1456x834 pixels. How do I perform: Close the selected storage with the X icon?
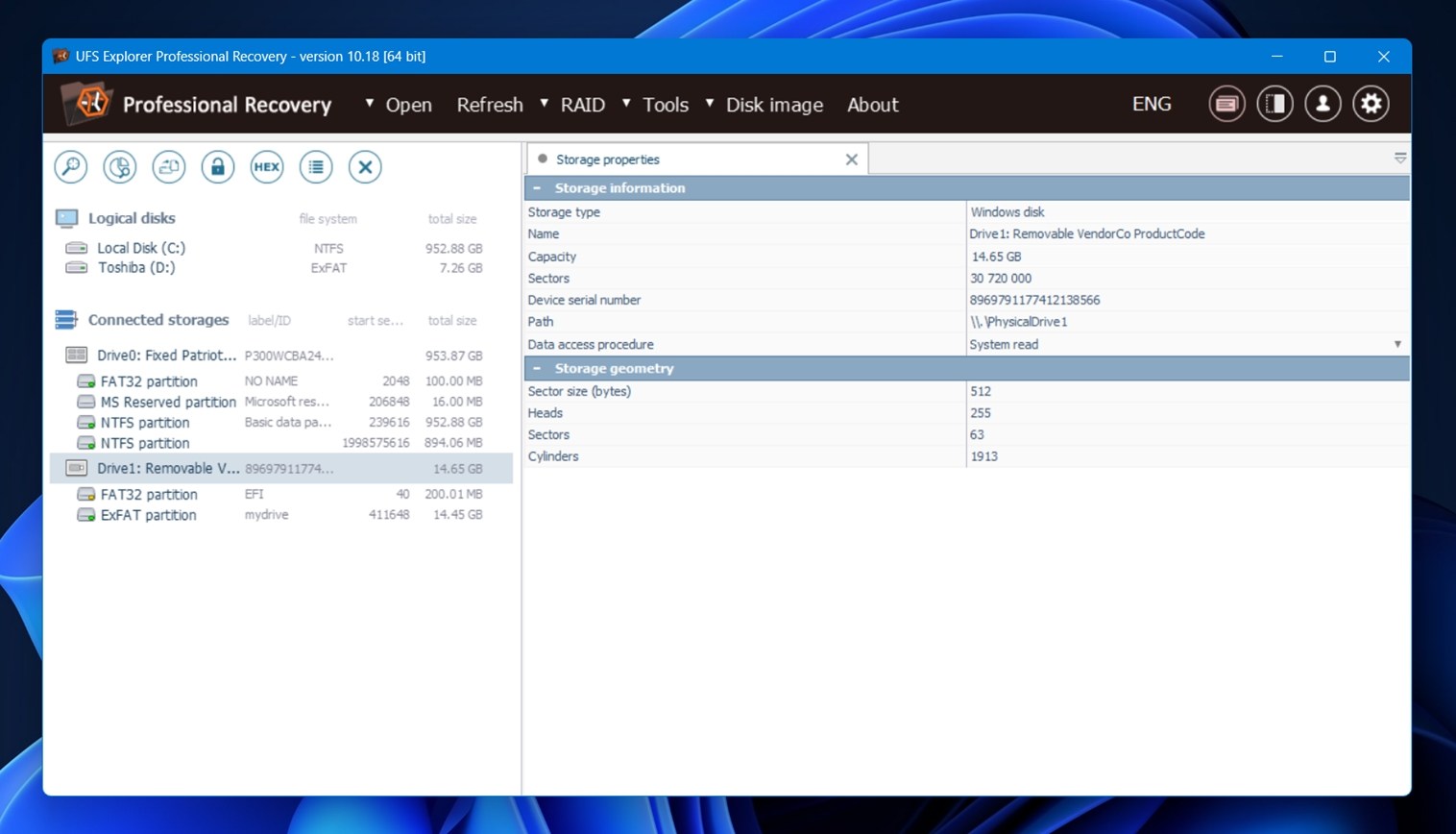pos(365,166)
